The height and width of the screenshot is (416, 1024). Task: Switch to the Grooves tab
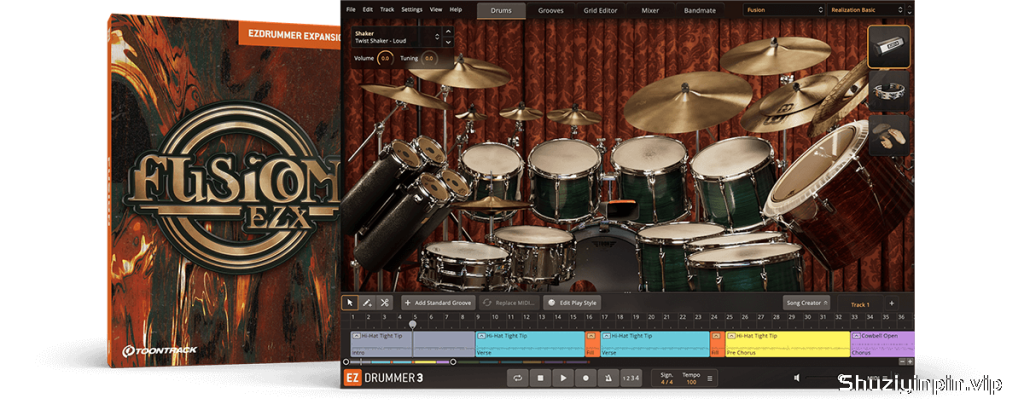551,10
